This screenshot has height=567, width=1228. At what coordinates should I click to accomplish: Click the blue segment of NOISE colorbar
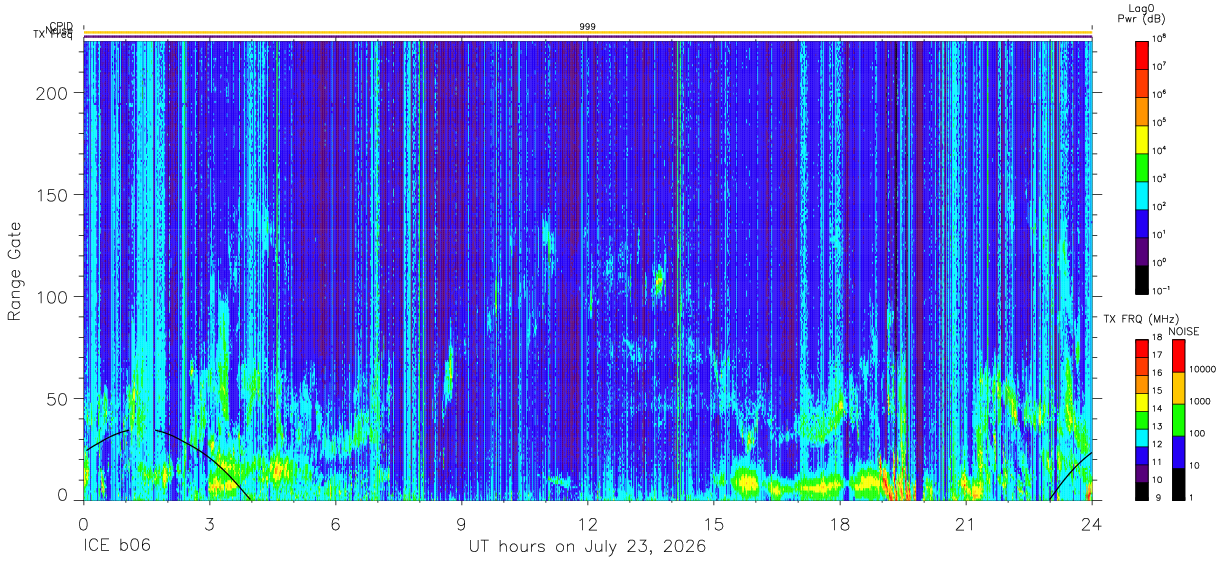point(1178,452)
